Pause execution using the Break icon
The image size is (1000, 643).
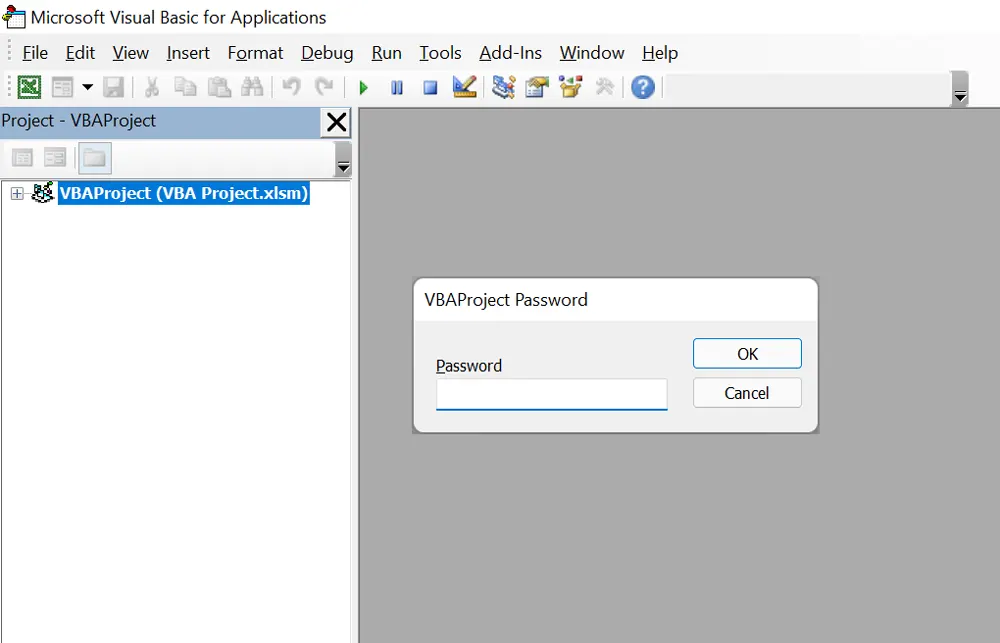pyautogui.click(x=396, y=87)
